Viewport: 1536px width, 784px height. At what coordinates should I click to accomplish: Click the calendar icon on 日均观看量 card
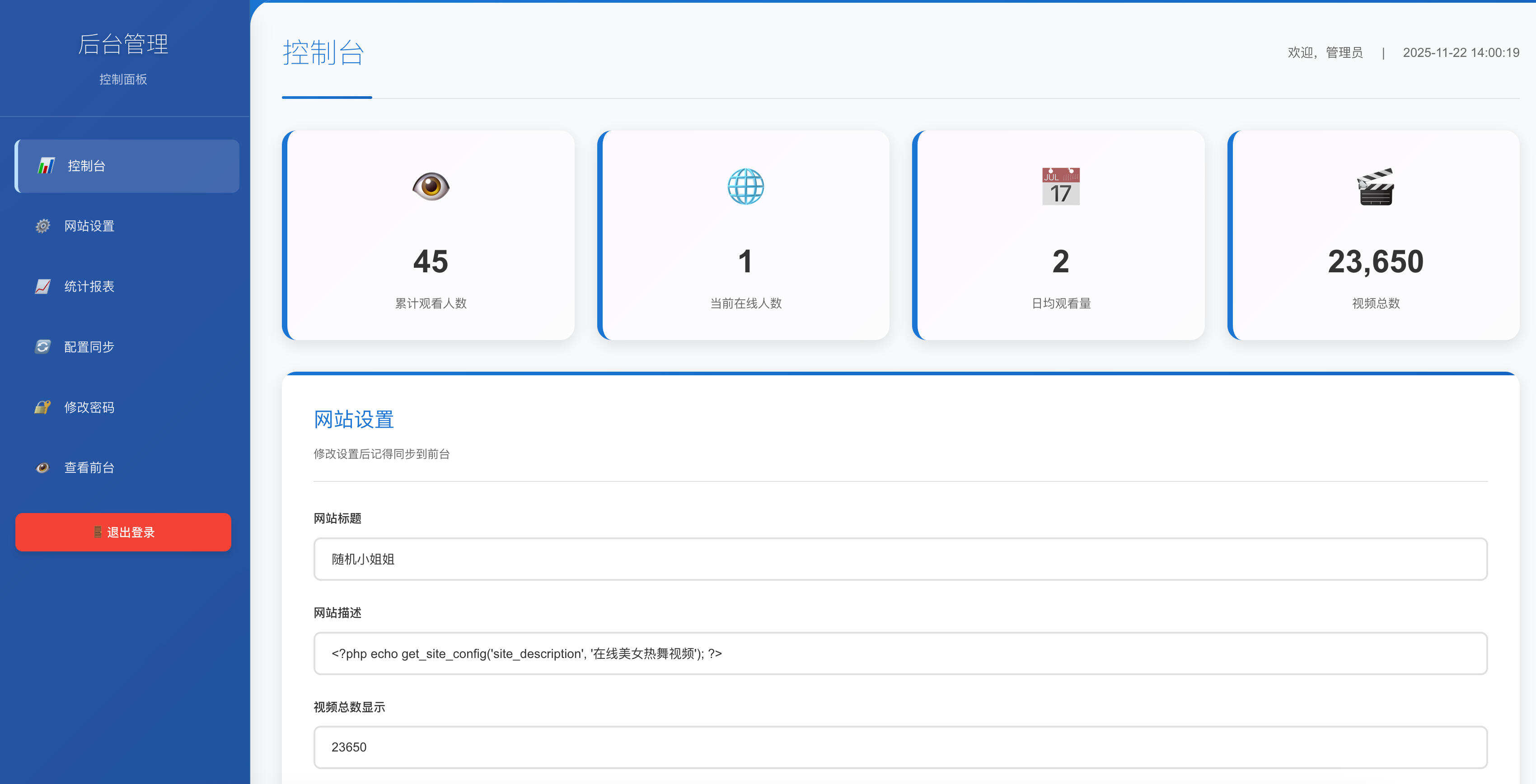[1060, 187]
